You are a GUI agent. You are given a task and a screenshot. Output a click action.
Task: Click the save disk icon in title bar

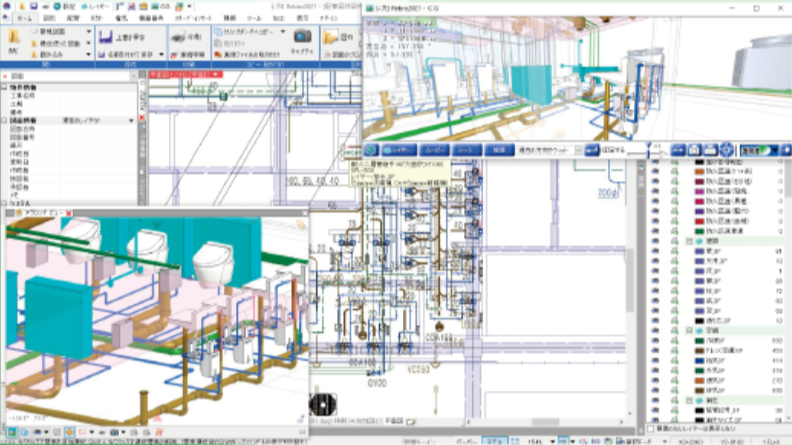33,6
